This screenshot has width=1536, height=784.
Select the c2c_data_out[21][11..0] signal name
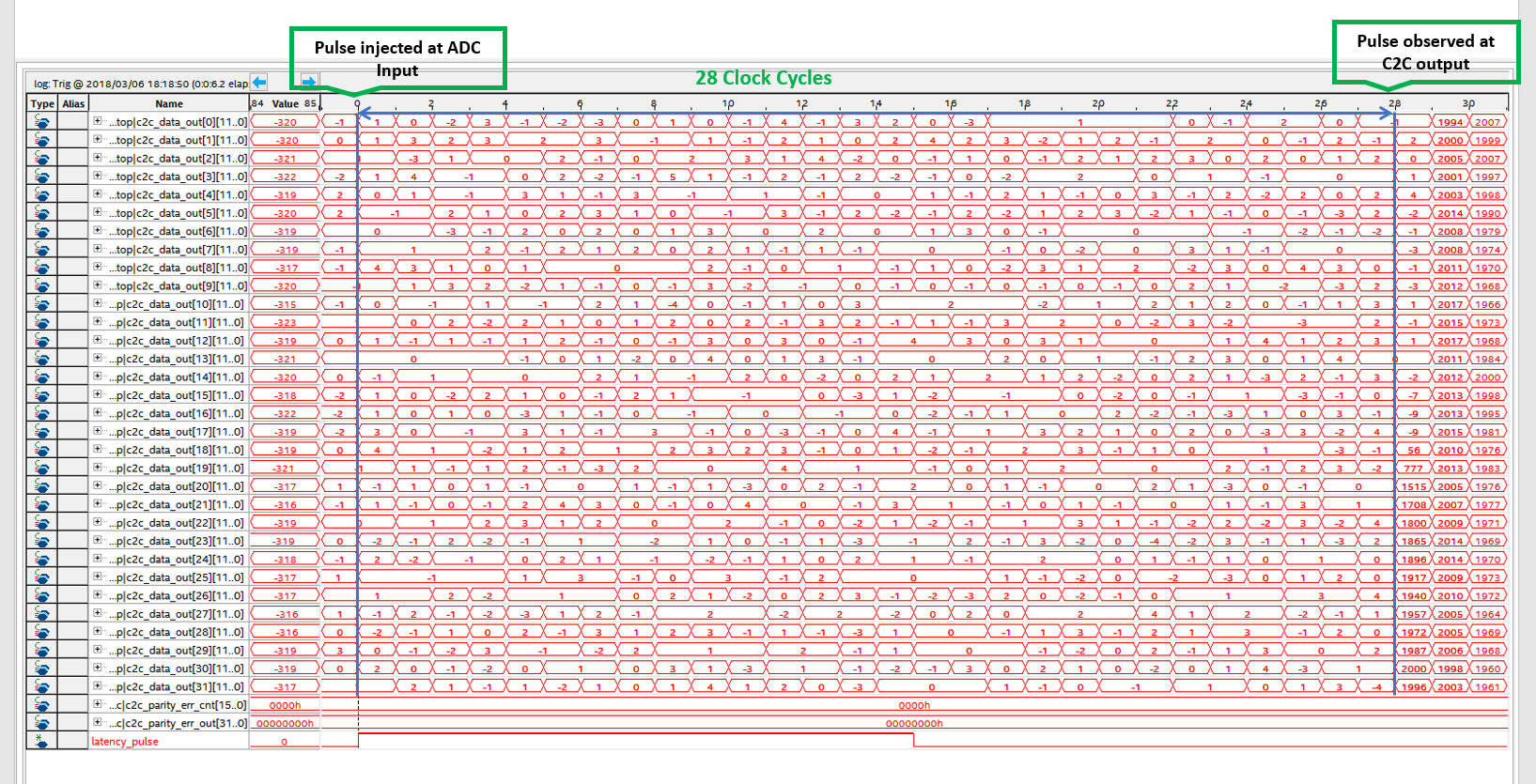point(177,504)
